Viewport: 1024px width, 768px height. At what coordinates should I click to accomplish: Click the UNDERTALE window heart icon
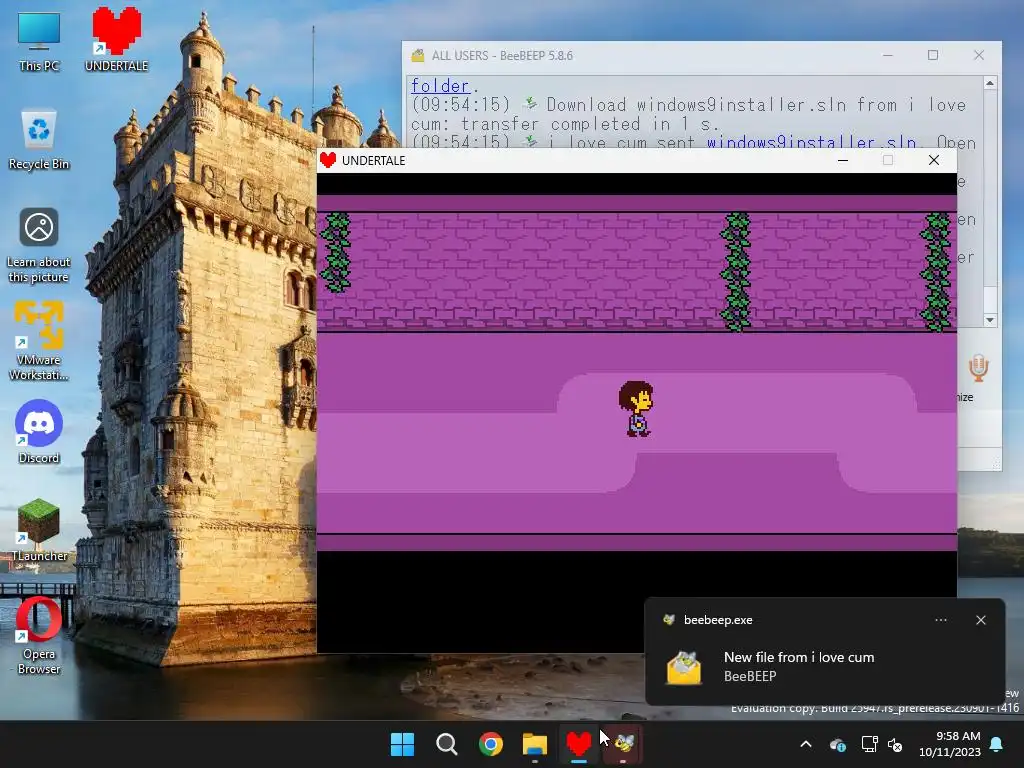coord(328,160)
